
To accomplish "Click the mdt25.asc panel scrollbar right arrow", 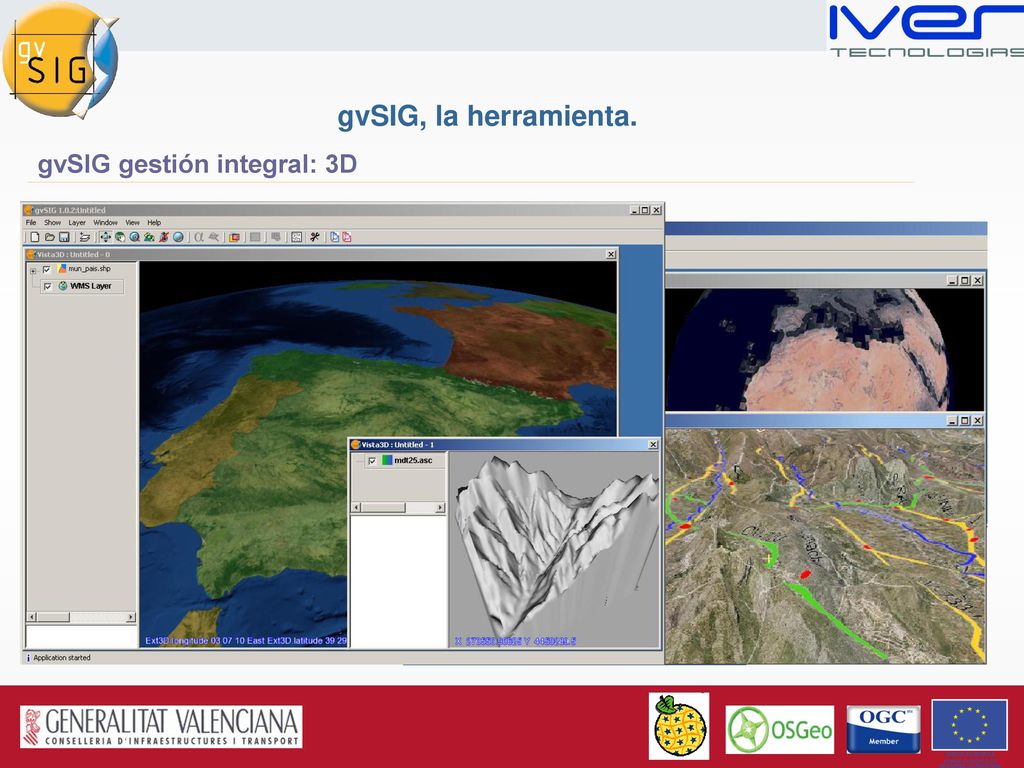I will [x=440, y=507].
